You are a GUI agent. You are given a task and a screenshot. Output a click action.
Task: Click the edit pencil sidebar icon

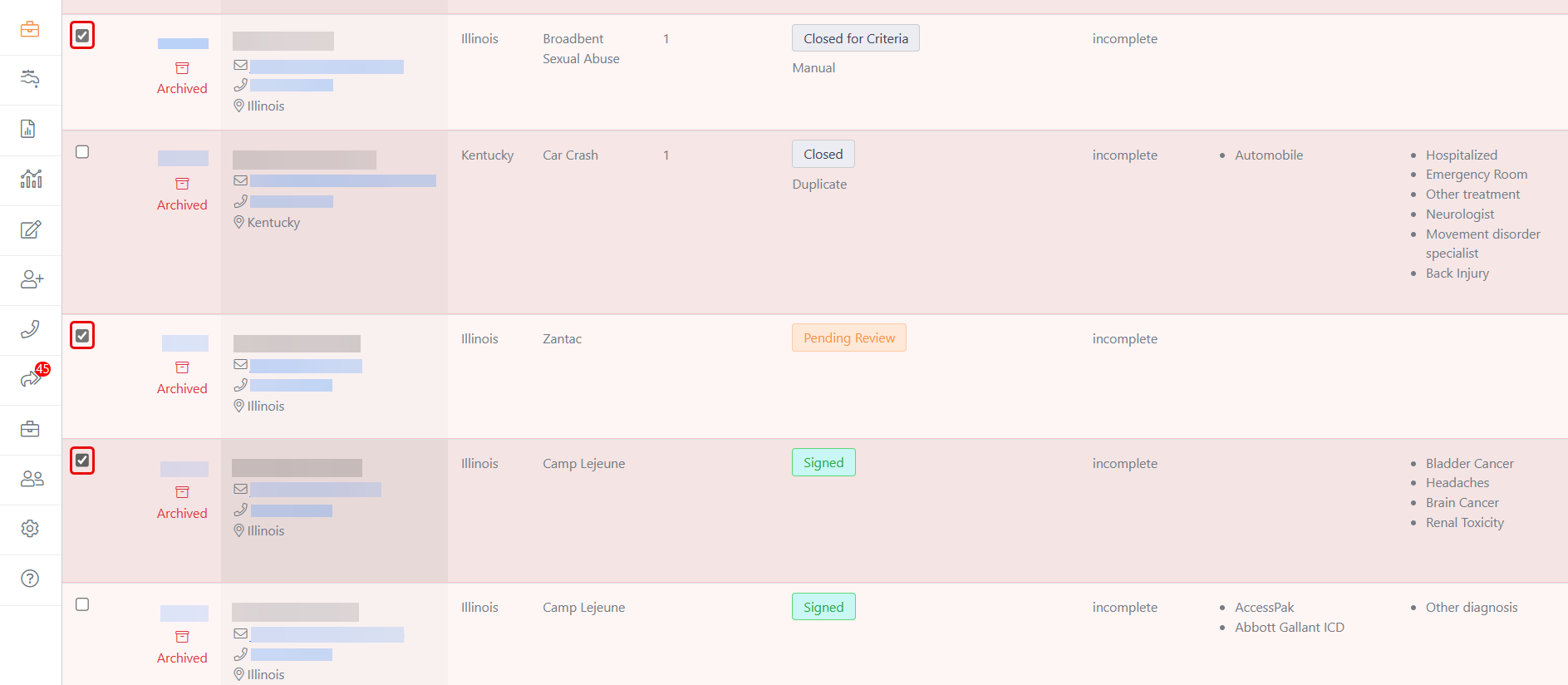click(30, 229)
